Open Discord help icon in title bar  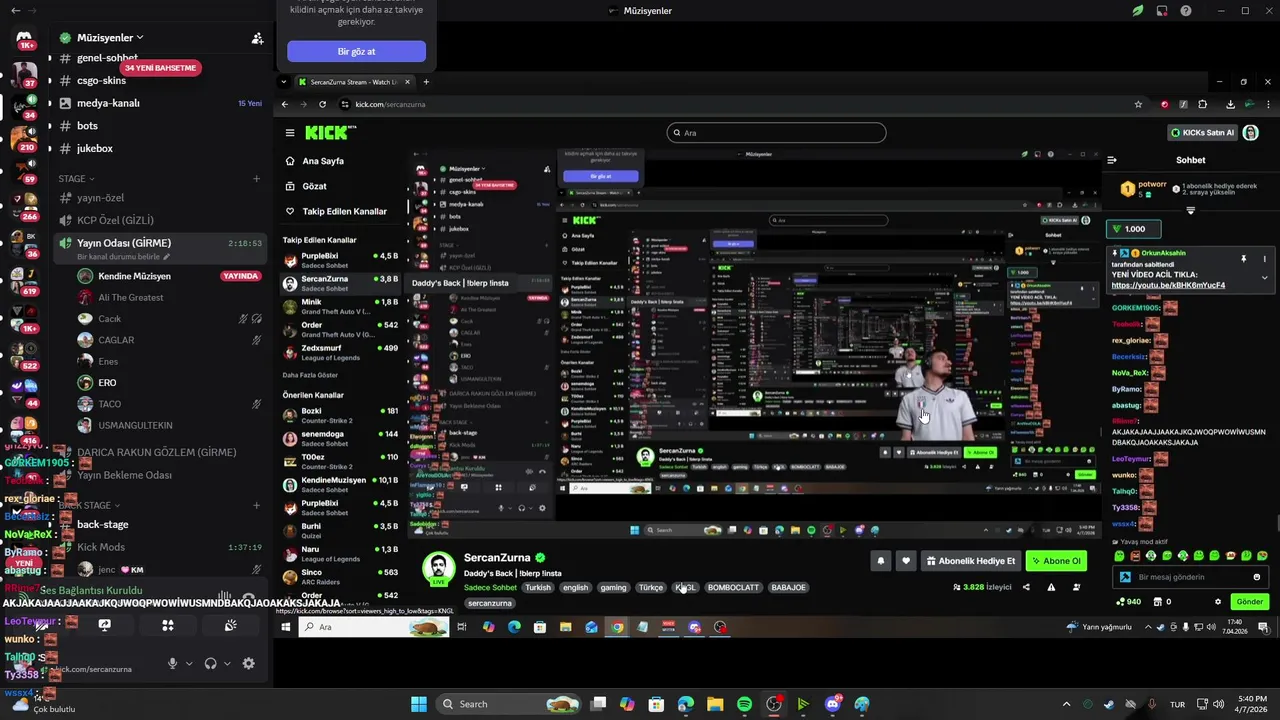tap(1186, 11)
